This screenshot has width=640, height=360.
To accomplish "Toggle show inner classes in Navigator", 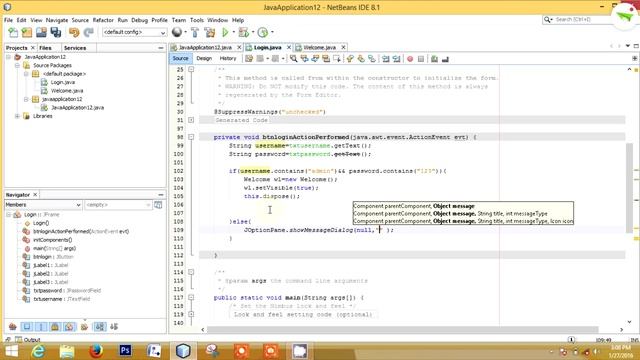I will pos(69,327).
